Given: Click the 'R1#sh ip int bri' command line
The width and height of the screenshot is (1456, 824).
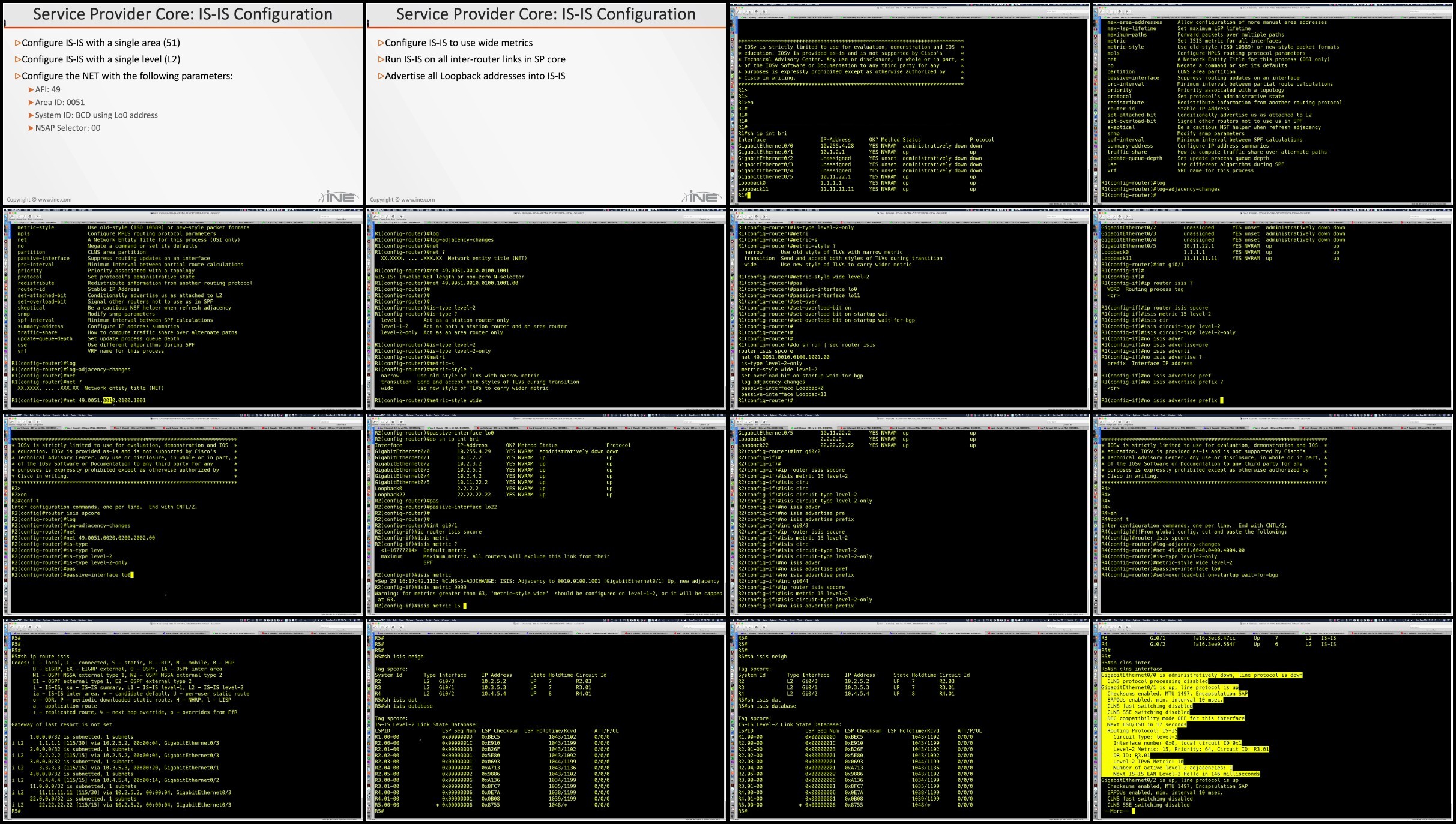Looking at the screenshot, I should 762,133.
